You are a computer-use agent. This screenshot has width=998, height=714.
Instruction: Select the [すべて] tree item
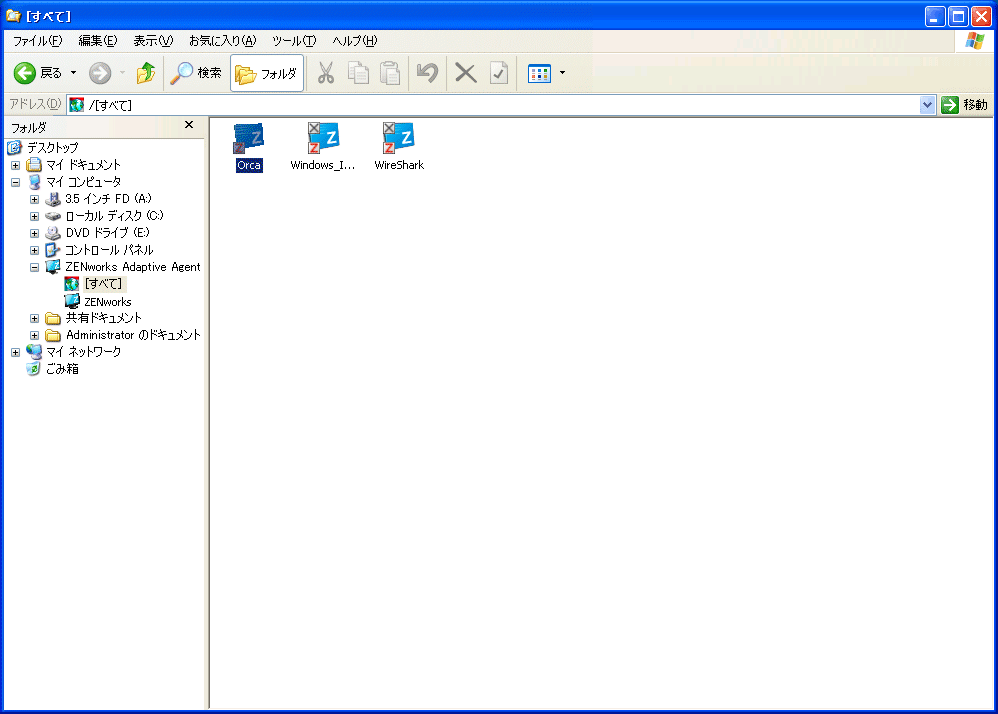[104, 284]
